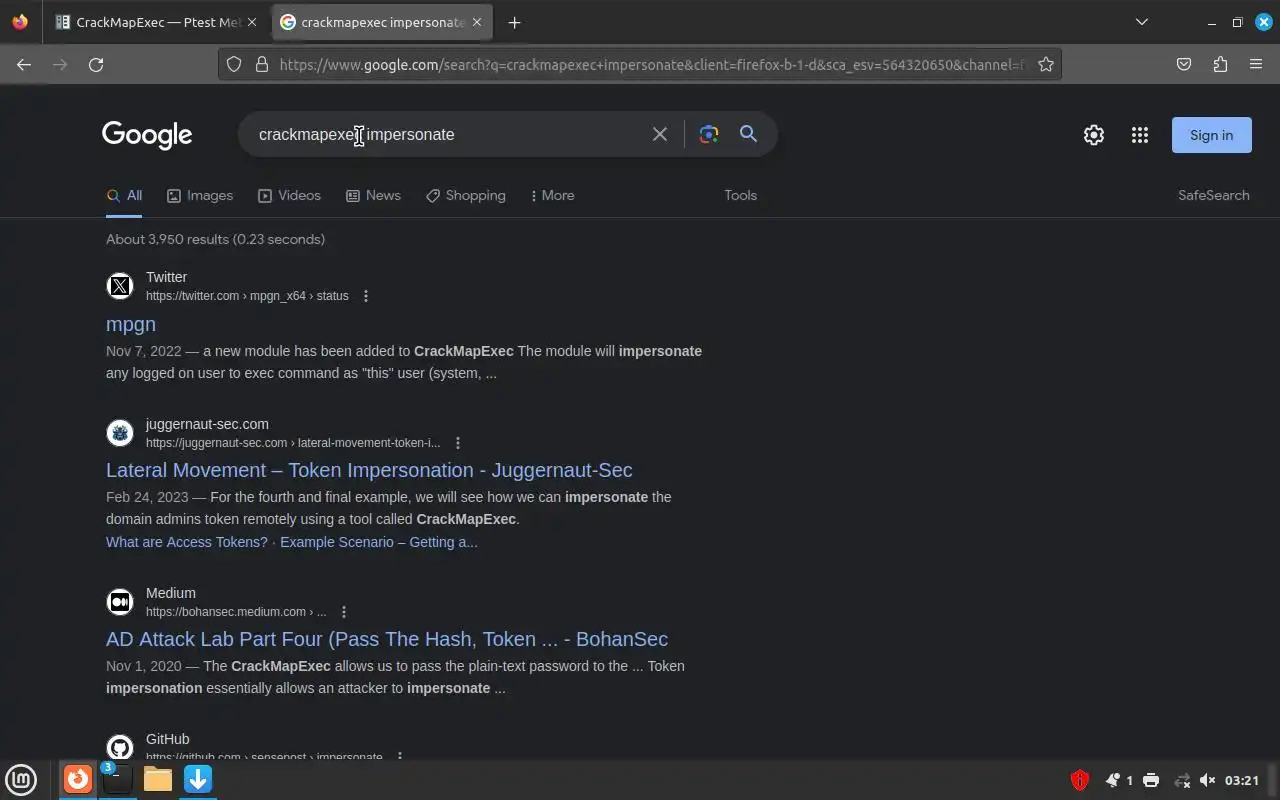Open the Extensions puzzle icon

coord(1220,64)
